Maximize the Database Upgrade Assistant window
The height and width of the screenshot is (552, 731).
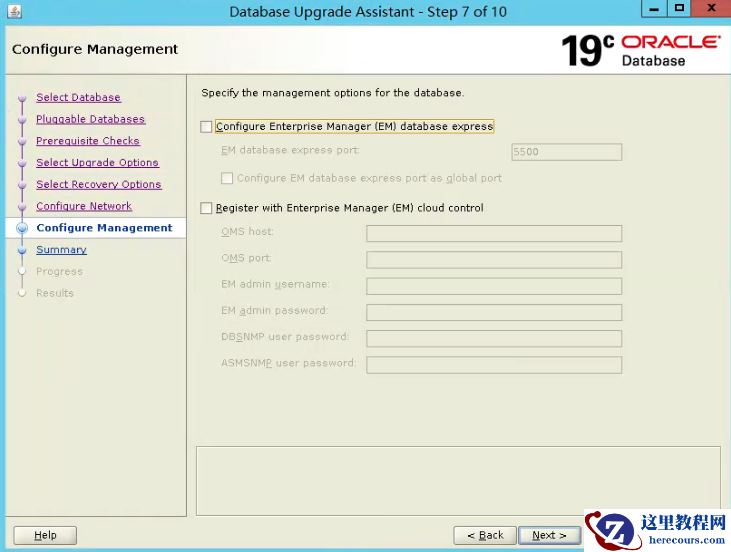click(x=679, y=8)
